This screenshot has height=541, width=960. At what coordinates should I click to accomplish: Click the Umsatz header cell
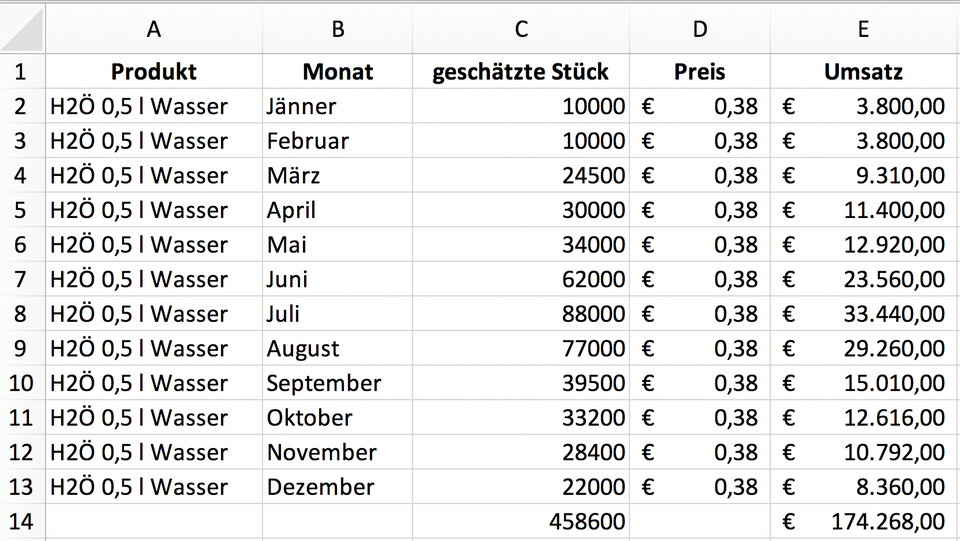click(864, 72)
